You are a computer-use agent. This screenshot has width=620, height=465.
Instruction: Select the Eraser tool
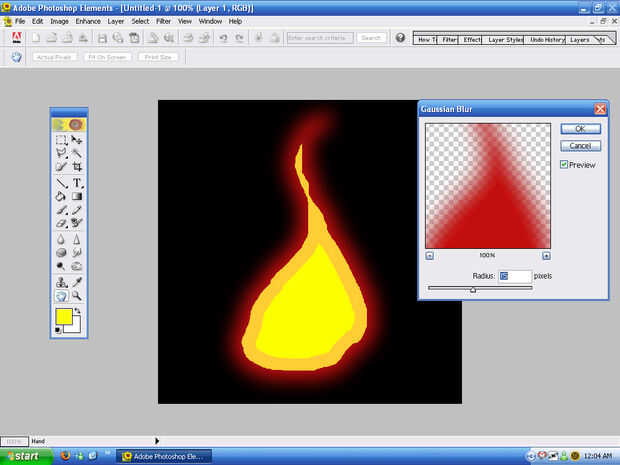click(x=61, y=223)
